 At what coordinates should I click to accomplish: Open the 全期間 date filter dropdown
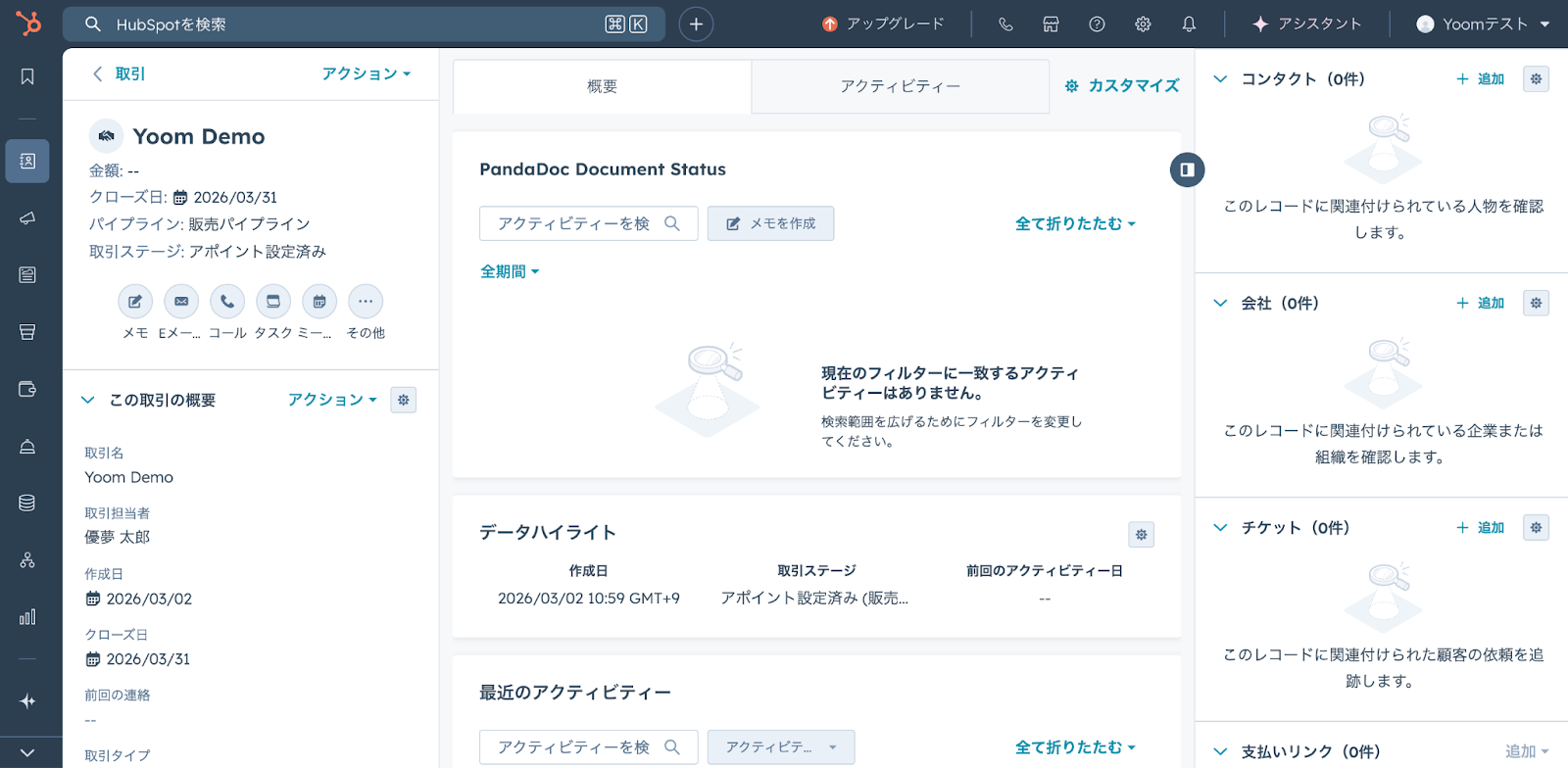pos(510,271)
